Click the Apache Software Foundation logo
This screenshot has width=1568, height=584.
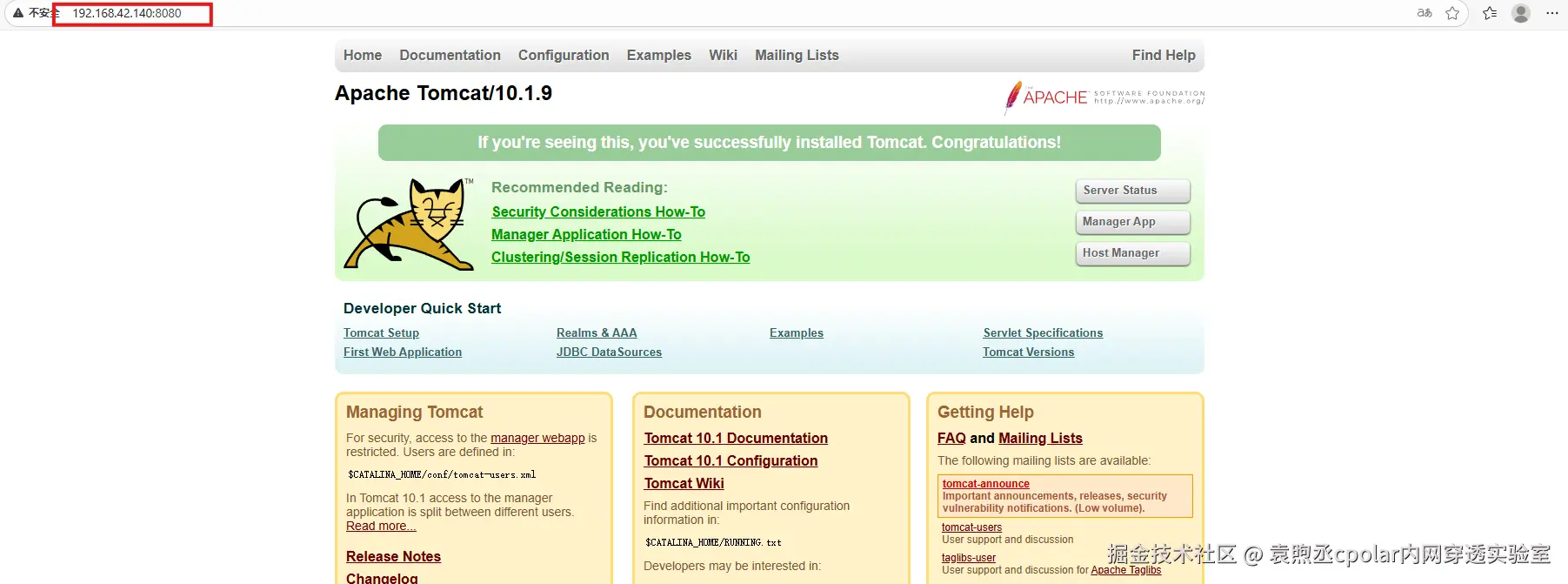pyautogui.click(x=1104, y=97)
